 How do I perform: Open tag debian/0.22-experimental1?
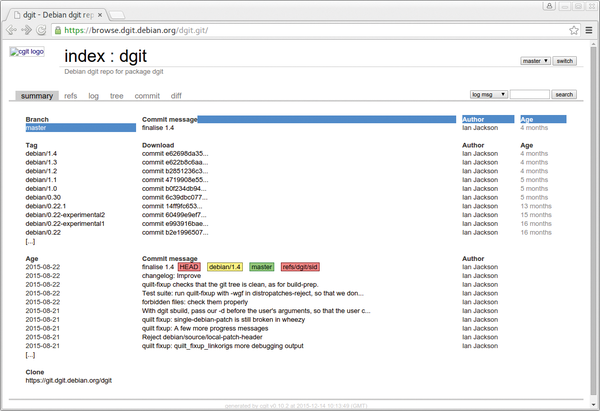coord(65,224)
